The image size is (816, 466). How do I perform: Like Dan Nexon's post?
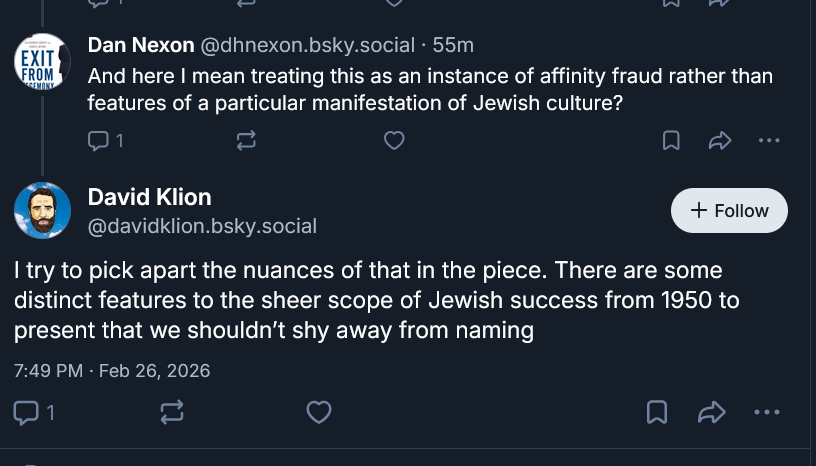click(x=394, y=141)
